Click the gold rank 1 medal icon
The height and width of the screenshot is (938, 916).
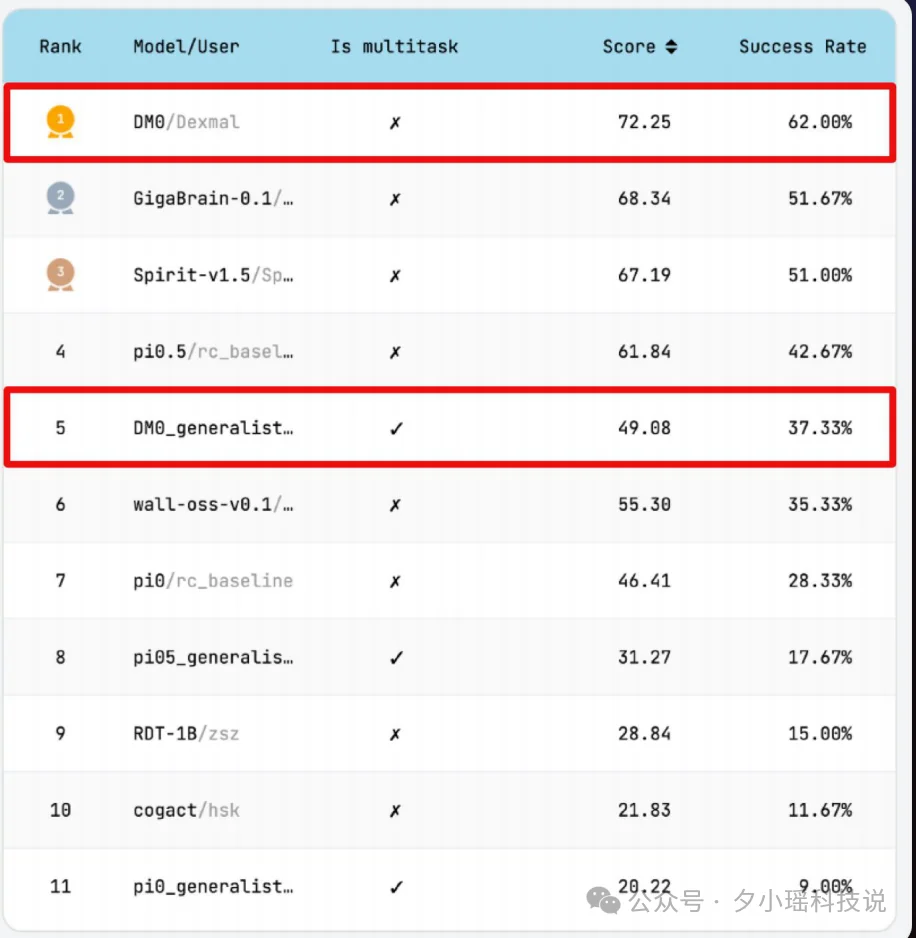click(60, 122)
